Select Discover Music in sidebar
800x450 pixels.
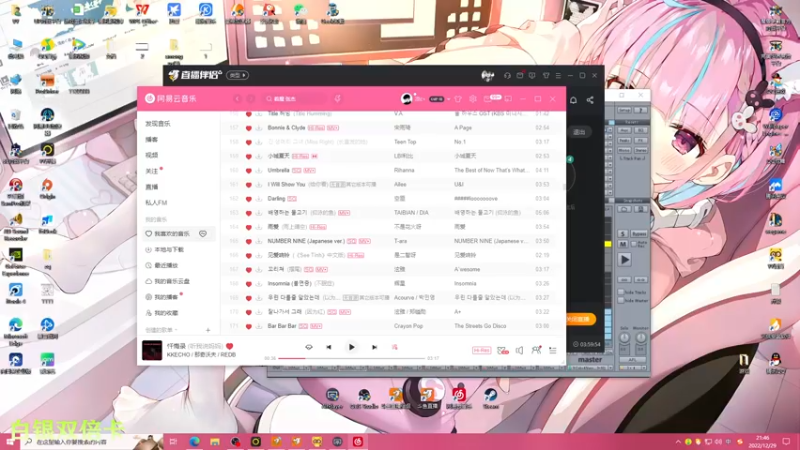tap(158, 124)
